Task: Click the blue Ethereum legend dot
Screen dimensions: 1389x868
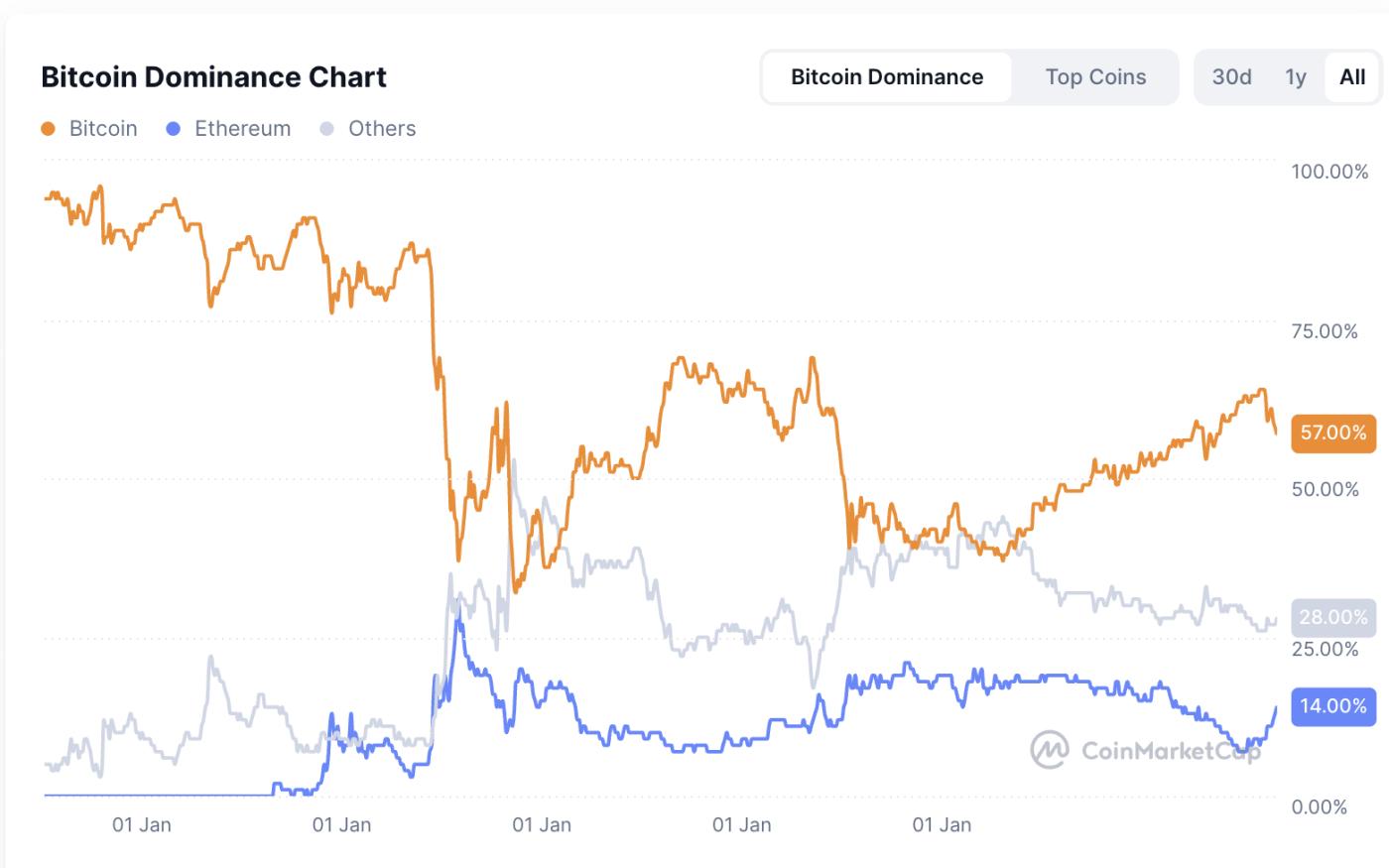Action: 175,128
